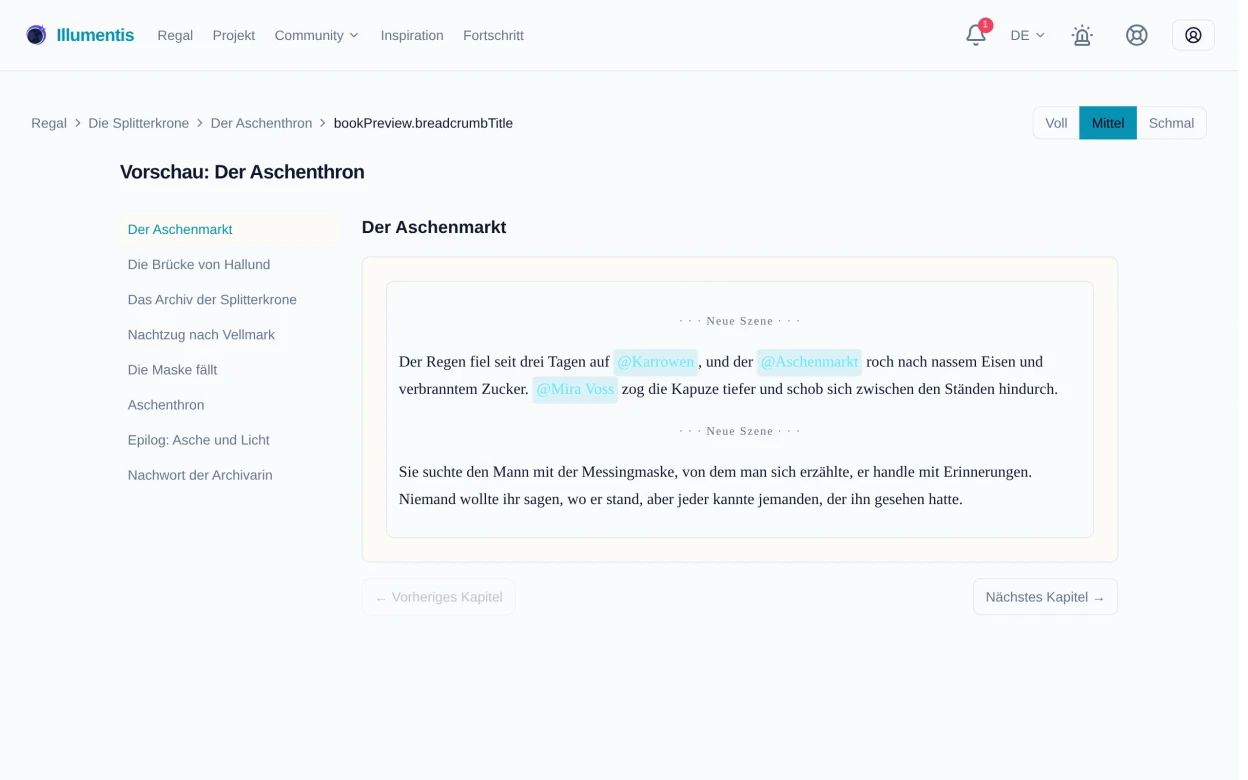Click the Illumentis logo icon
Viewport: 1248px width, 780px height.
point(36,35)
